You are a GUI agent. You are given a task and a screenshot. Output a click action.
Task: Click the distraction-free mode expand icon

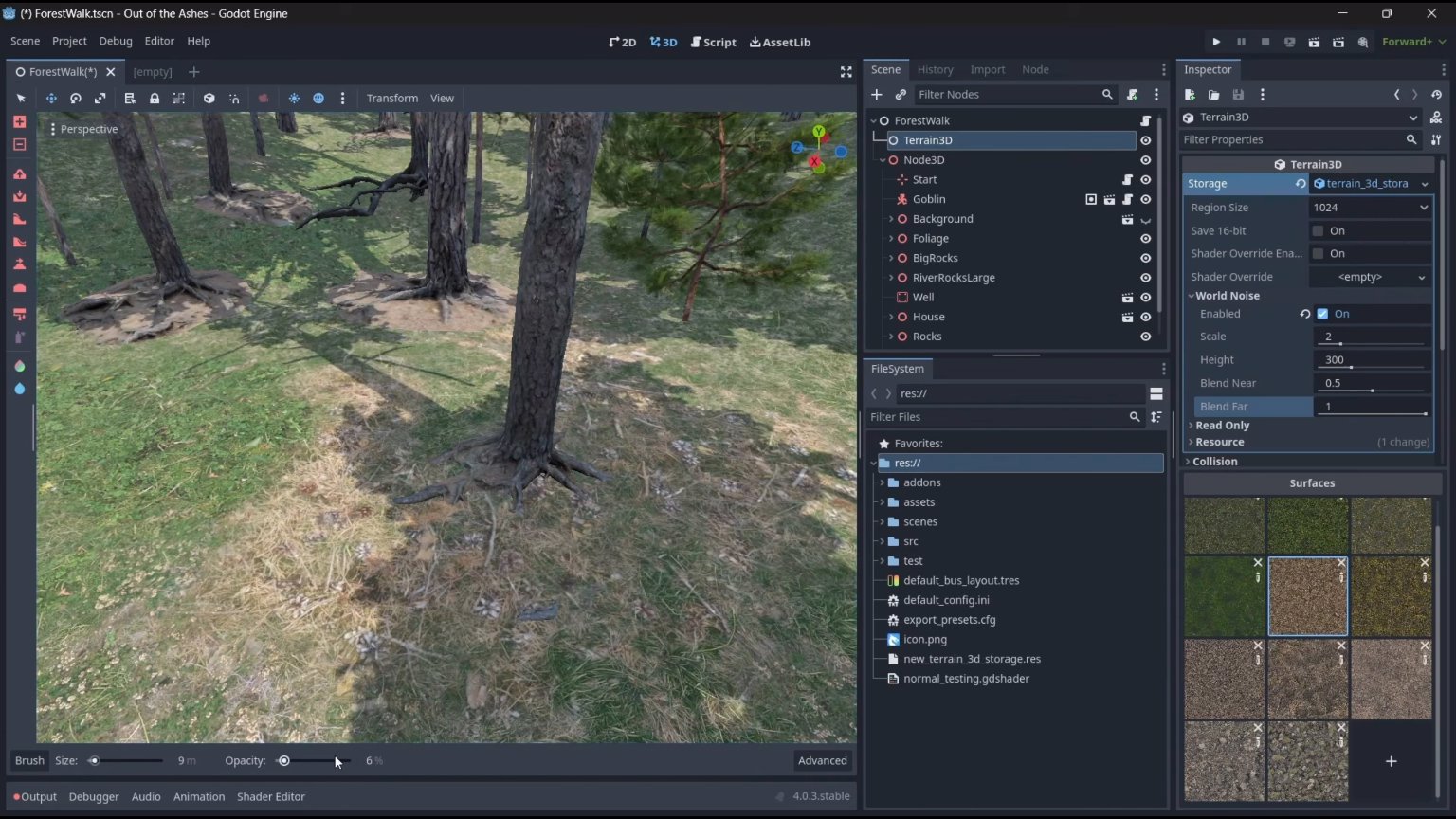846,72
